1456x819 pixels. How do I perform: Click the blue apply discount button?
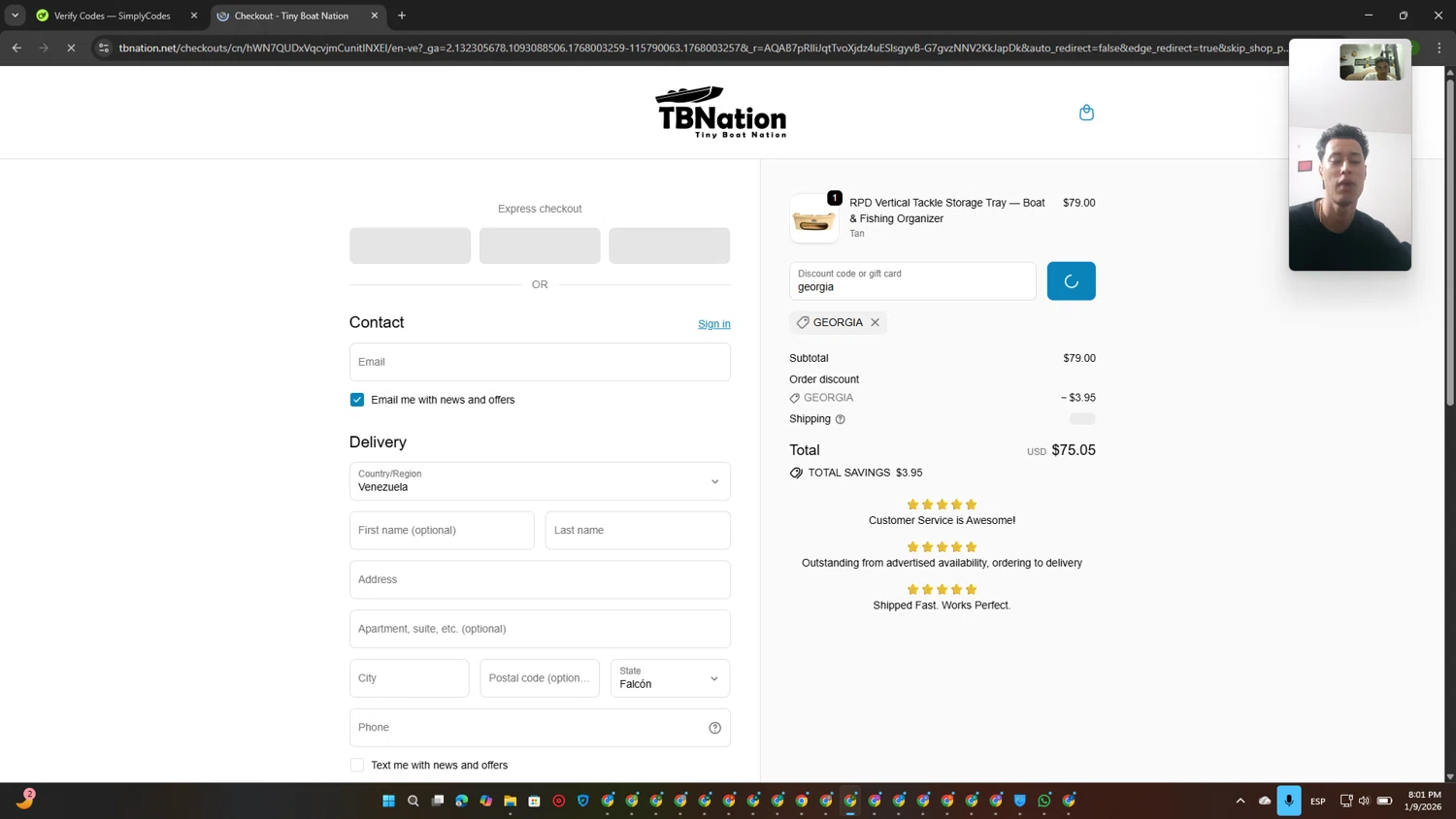(x=1072, y=281)
